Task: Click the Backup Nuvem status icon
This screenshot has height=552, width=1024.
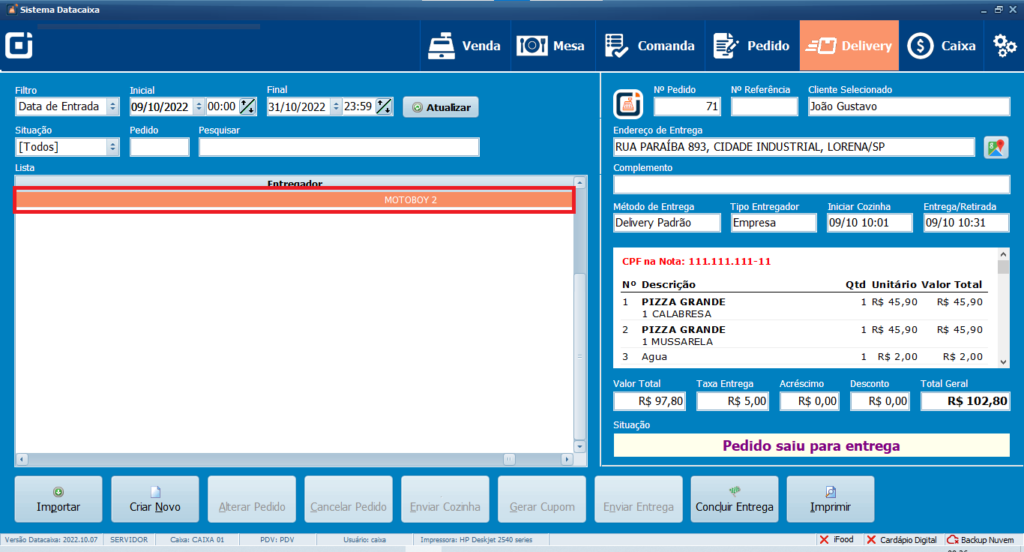Action: pyautogui.click(x=953, y=540)
